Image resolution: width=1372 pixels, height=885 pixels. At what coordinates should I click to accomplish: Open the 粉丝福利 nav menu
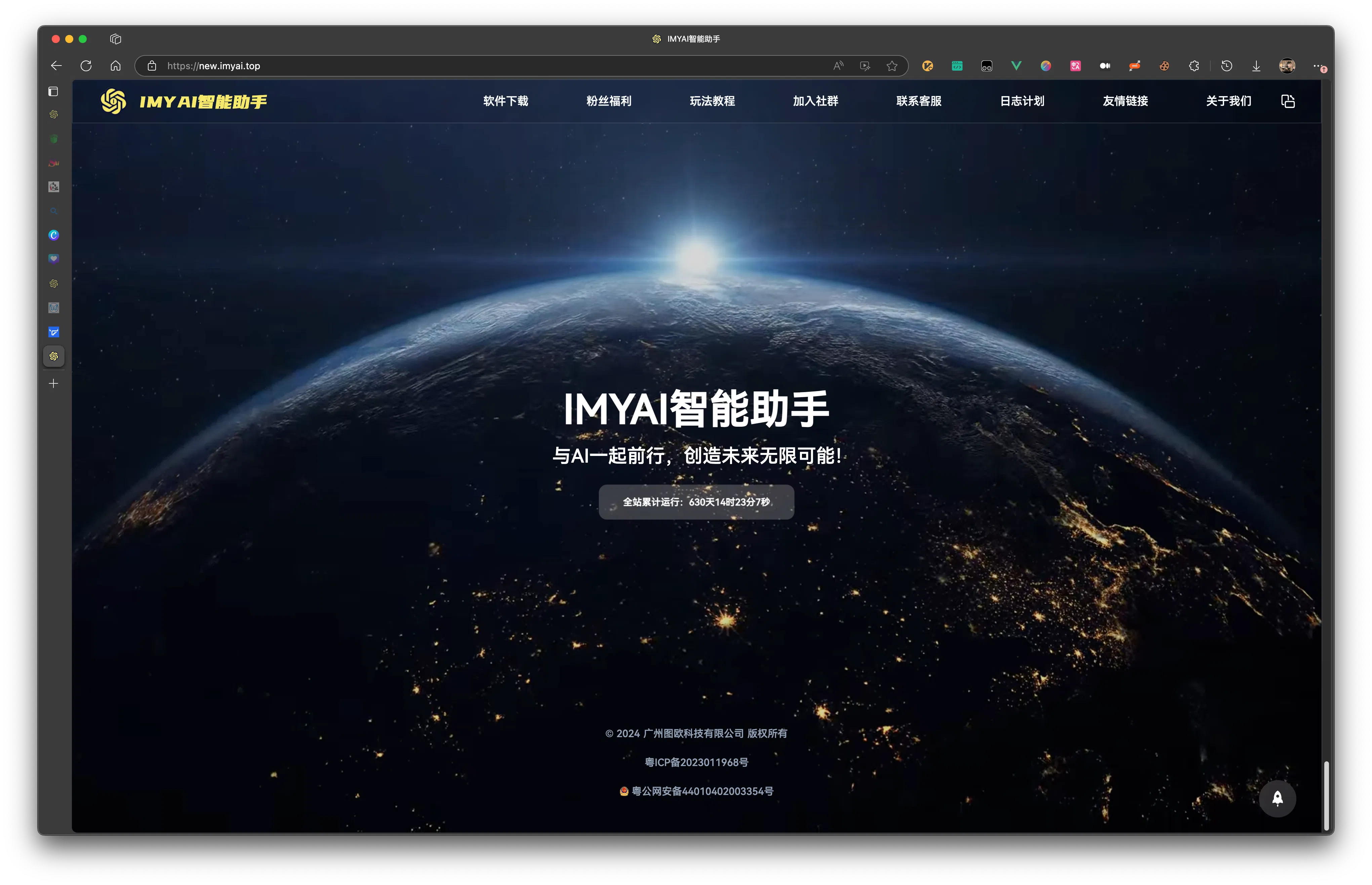[609, 101]
